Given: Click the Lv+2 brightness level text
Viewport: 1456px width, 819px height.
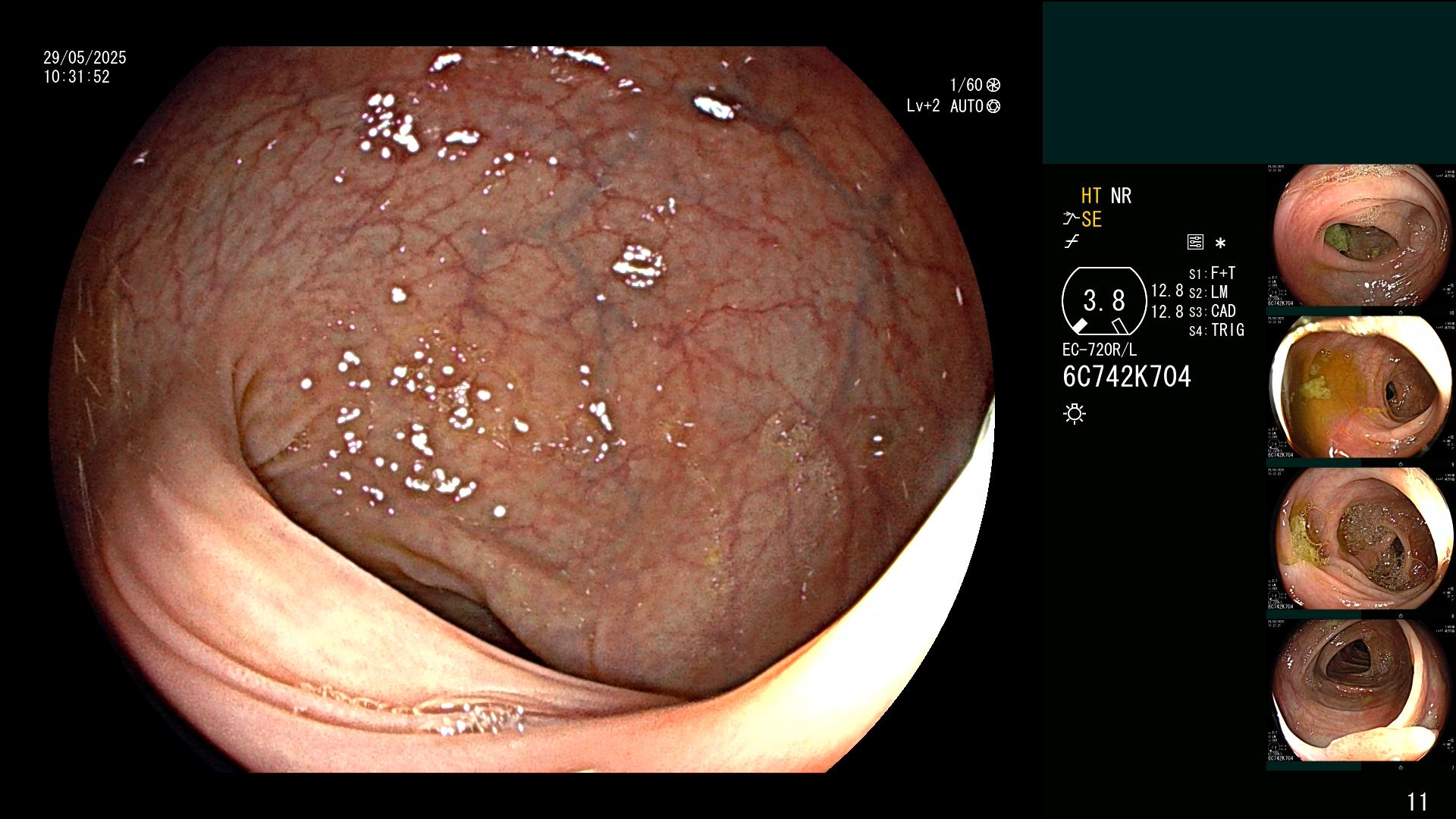Looking at the screenshot, I should [x=923, y=106].
